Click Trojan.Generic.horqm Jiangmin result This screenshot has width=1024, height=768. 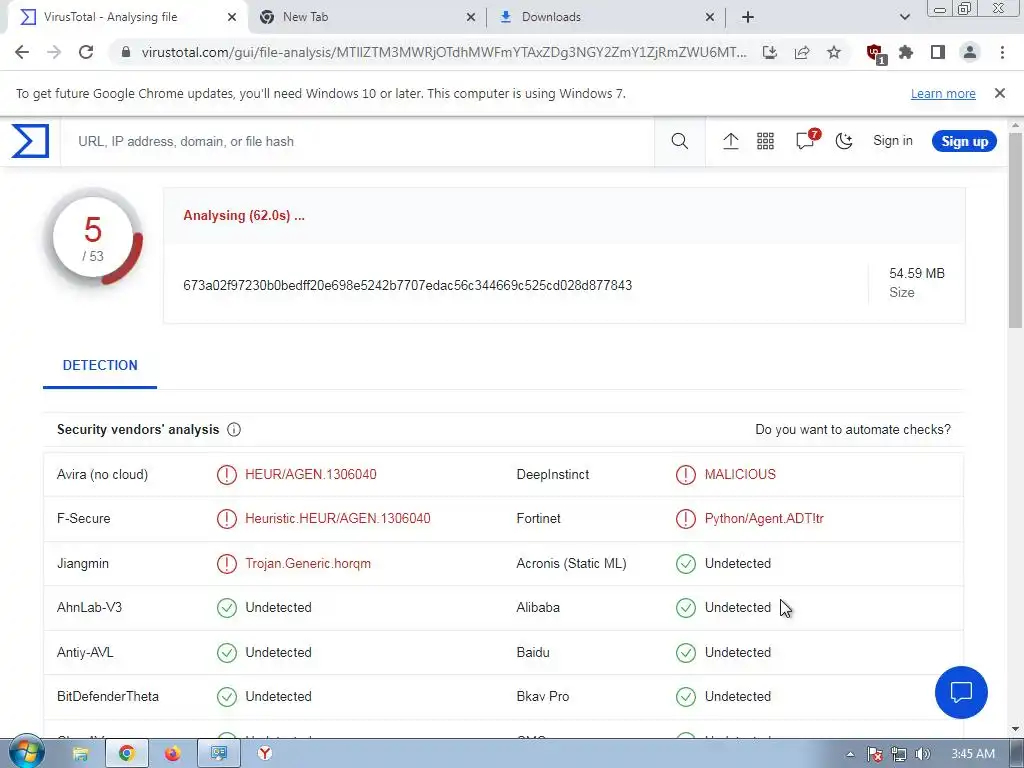tap(308, 564)
